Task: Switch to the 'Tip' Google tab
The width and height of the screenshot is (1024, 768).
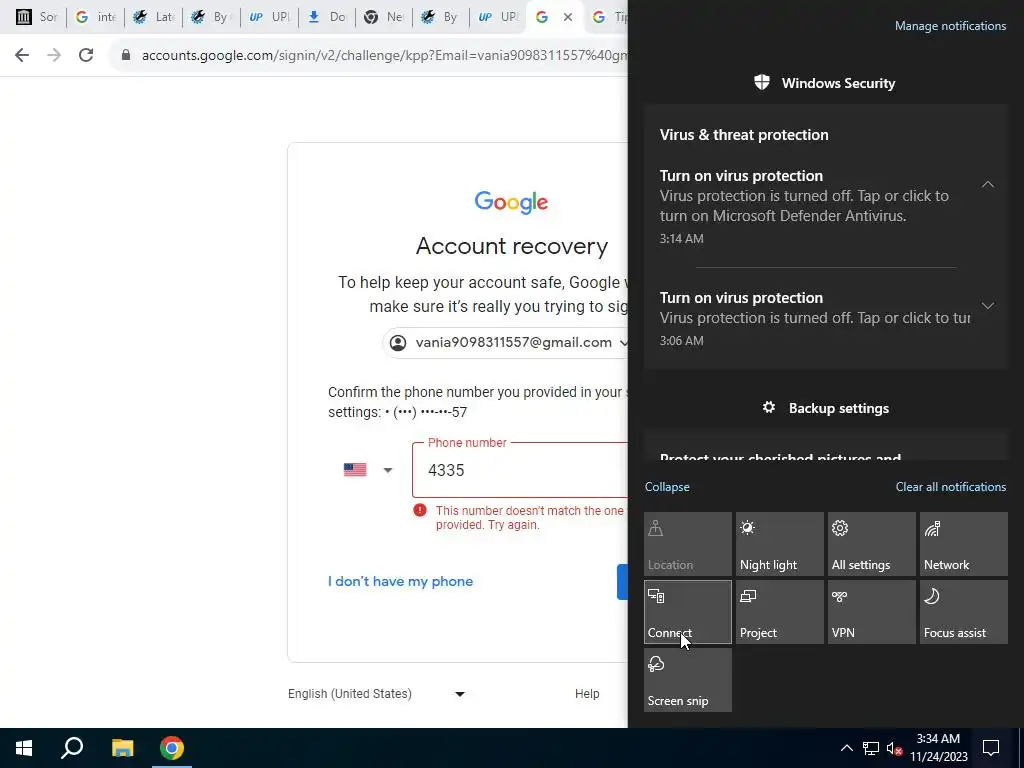Action: [609, 17]
